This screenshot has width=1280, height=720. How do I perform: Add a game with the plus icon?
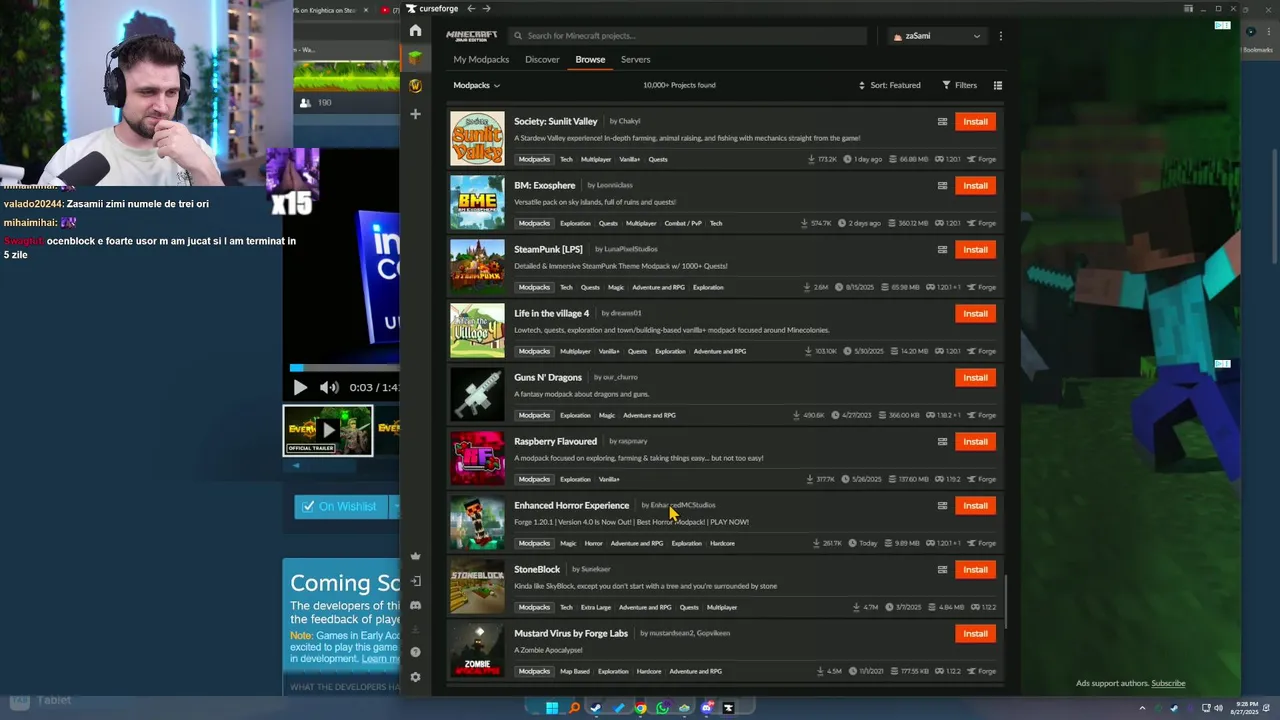pyautogui.click(x=415, y=114)
